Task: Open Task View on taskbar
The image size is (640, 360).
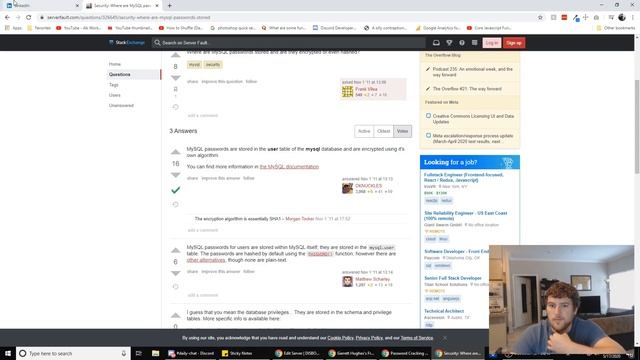Action: click(139, 353)
